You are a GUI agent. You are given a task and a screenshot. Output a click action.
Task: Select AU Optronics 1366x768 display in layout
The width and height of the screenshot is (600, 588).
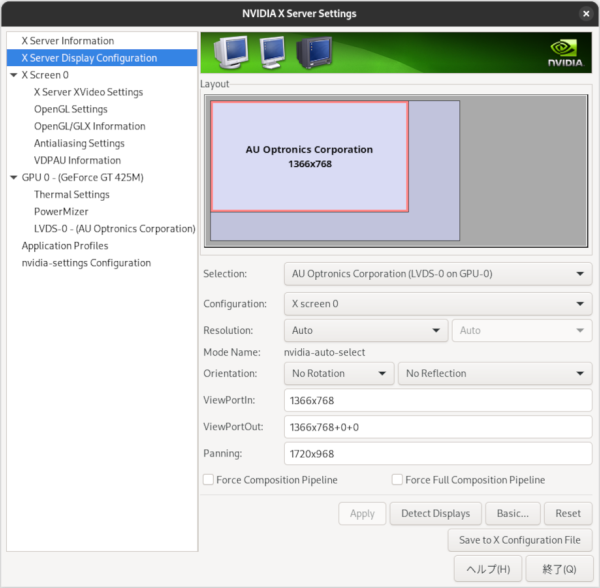310,156
